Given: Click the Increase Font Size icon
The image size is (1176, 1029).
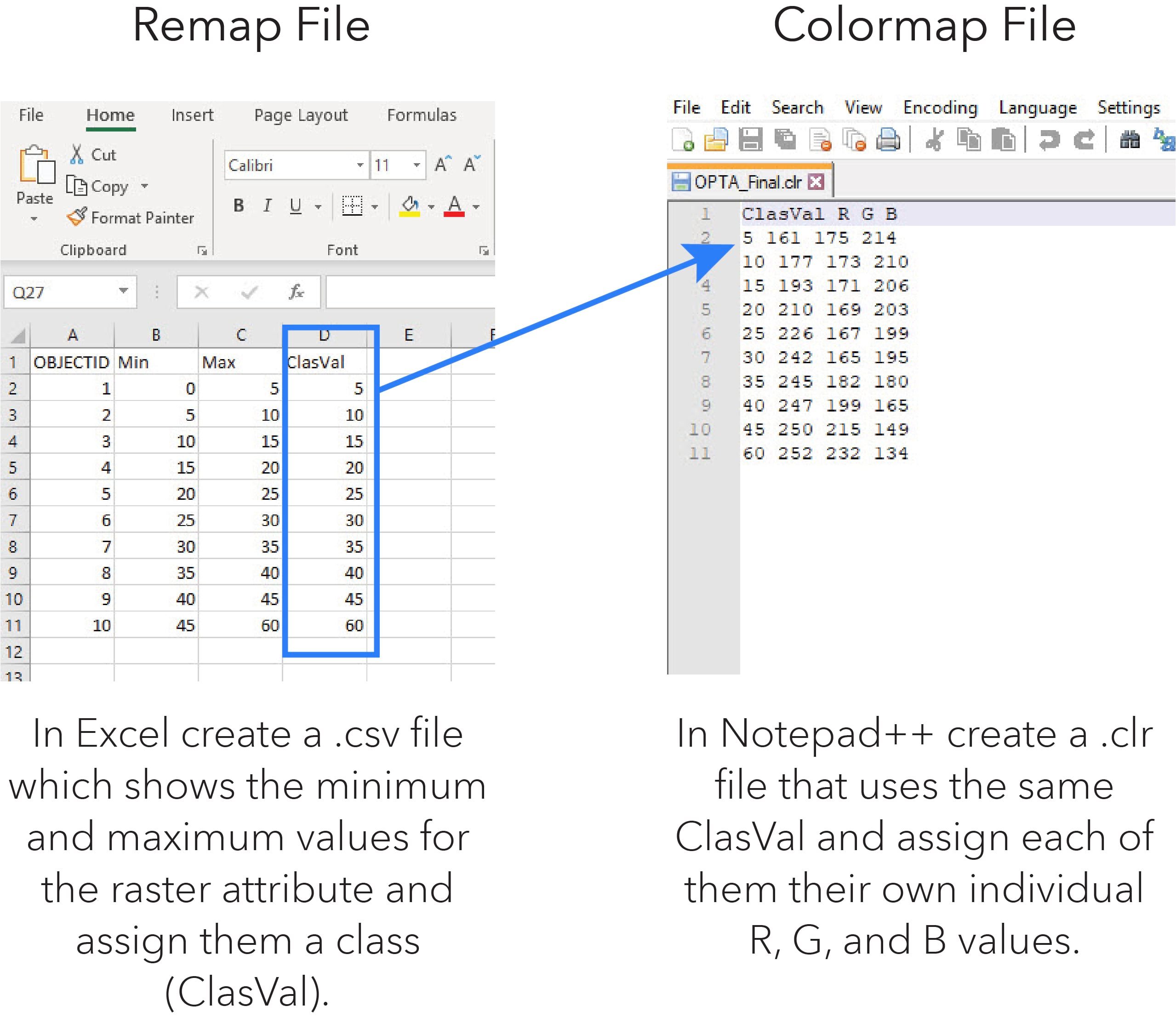Looking at the screenshot, I should click(x=443, y=165).
